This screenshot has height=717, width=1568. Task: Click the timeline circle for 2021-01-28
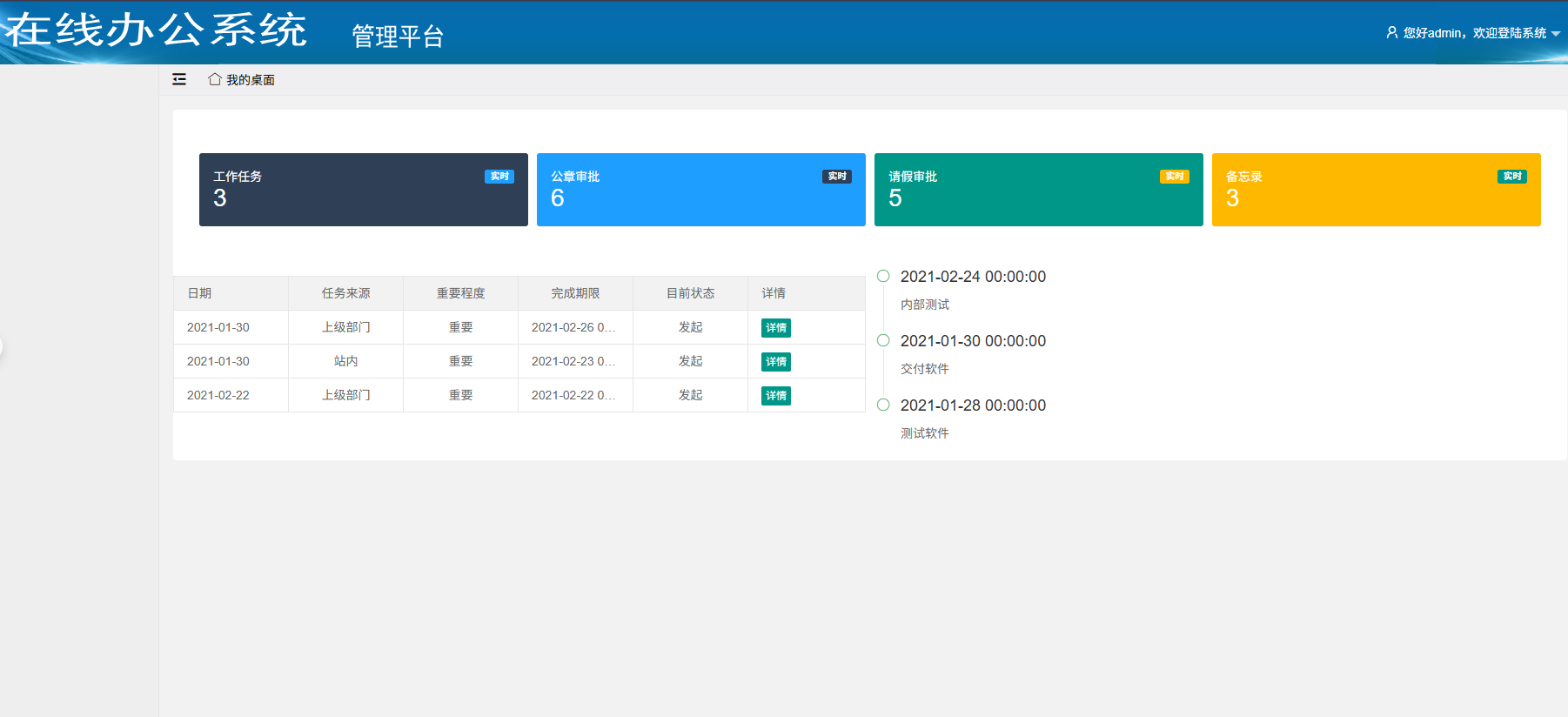[883, 405]
